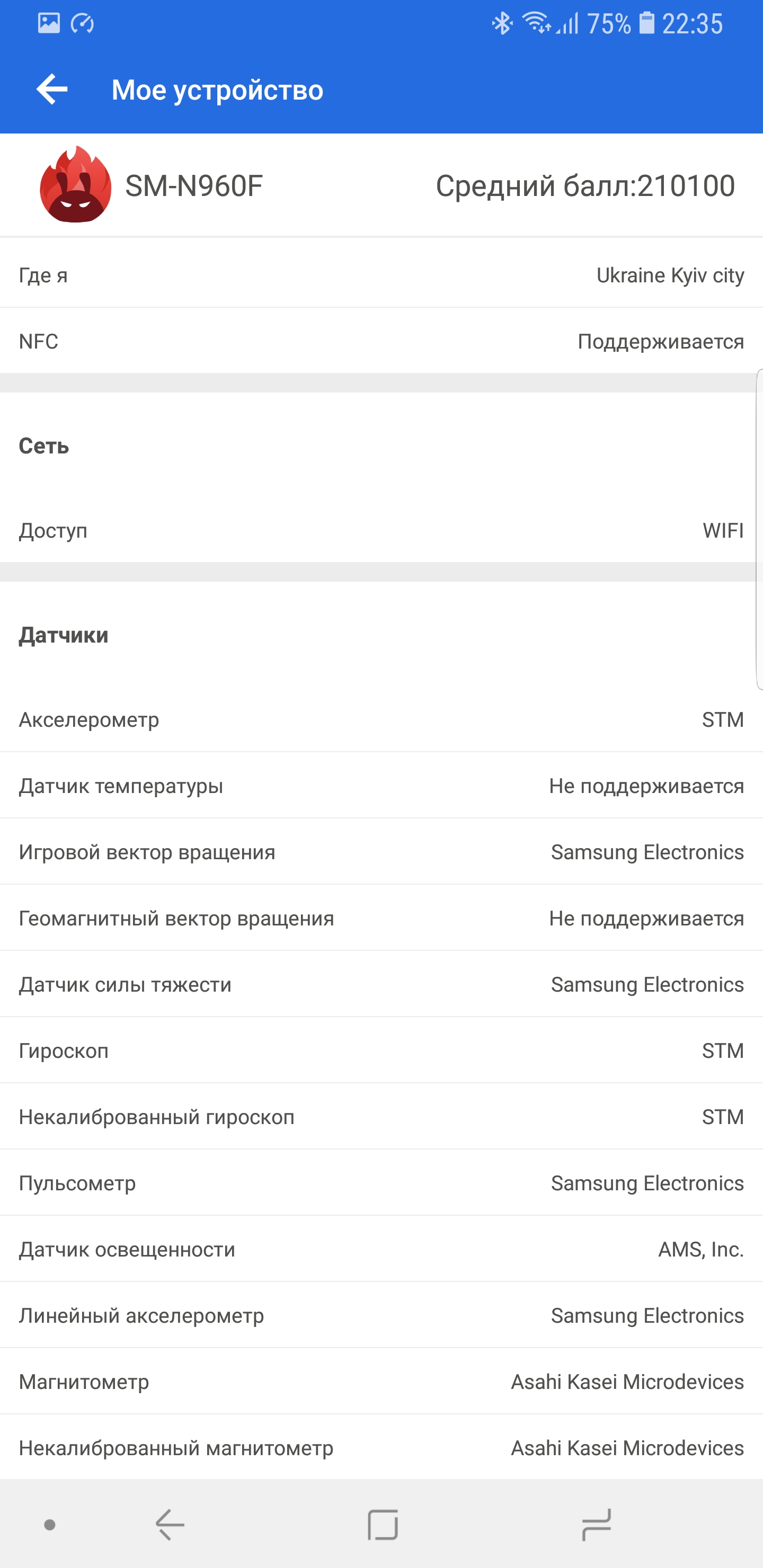Tap the Акселерометр sensor row
The width and height of the screenshot is (763, 1568).
click(x=381, y=719)
